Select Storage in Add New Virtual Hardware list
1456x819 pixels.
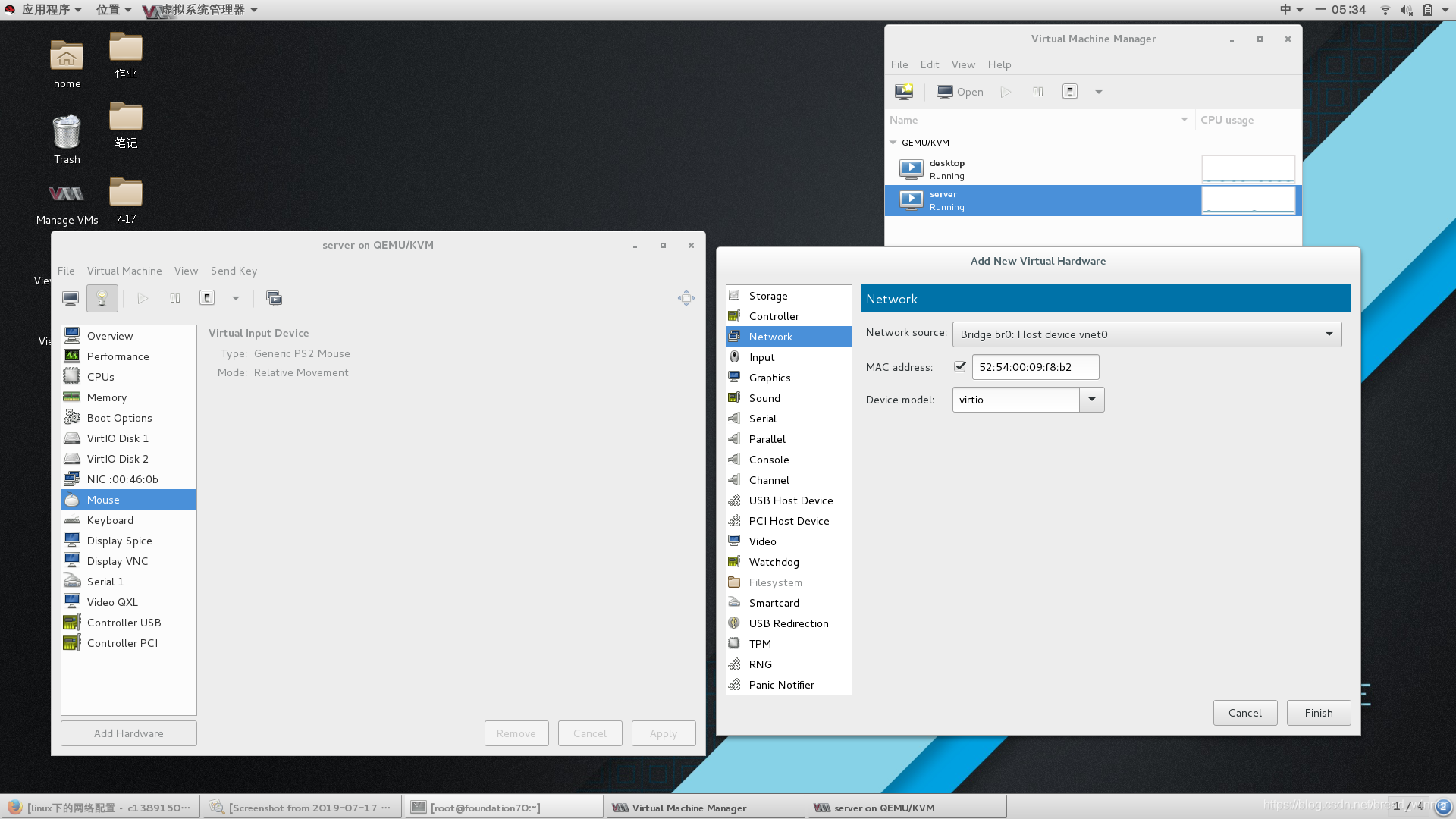pyautogui.click(x=789, y=296)
